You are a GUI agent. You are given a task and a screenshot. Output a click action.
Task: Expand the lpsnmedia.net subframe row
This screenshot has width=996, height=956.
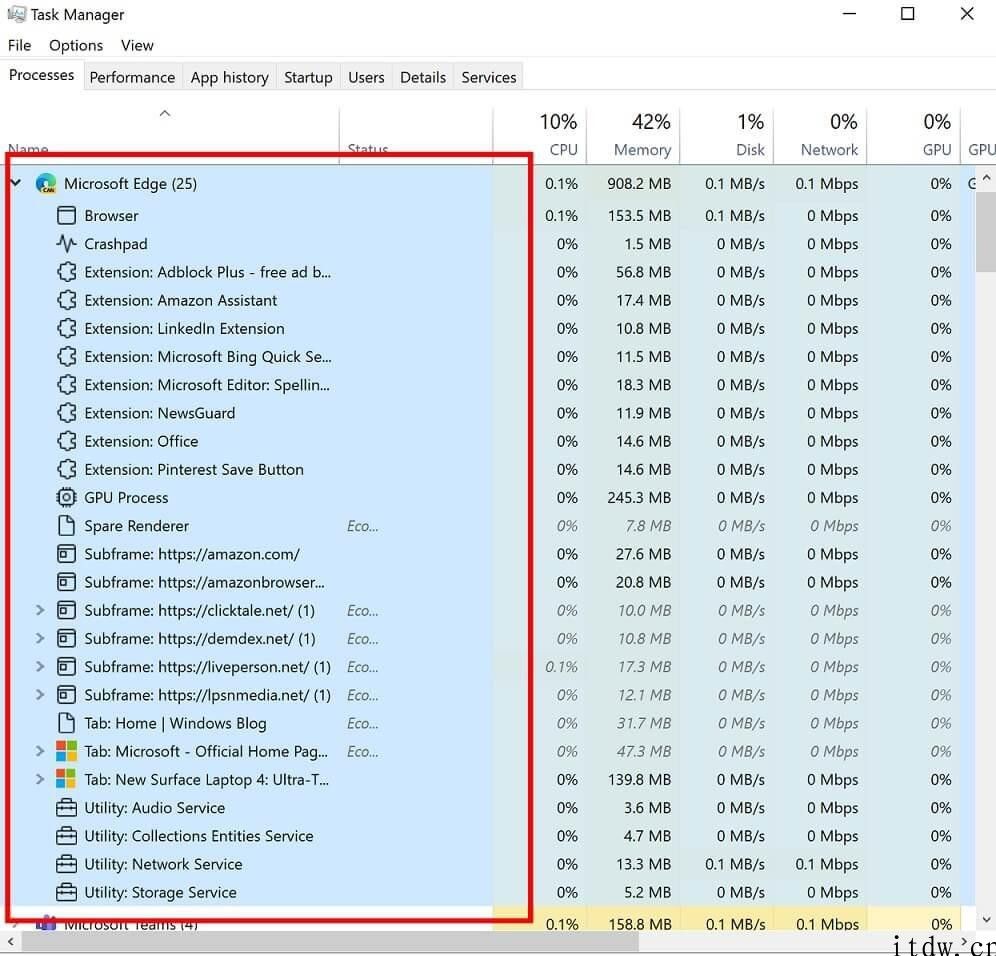(x=40, y=695)
